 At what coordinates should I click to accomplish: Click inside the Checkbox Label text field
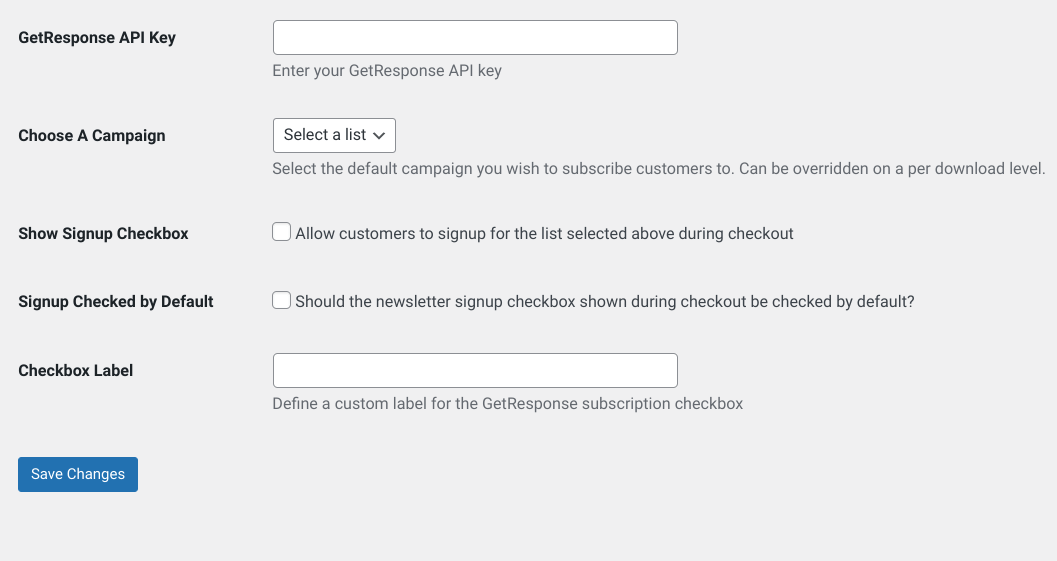point(475,370)
